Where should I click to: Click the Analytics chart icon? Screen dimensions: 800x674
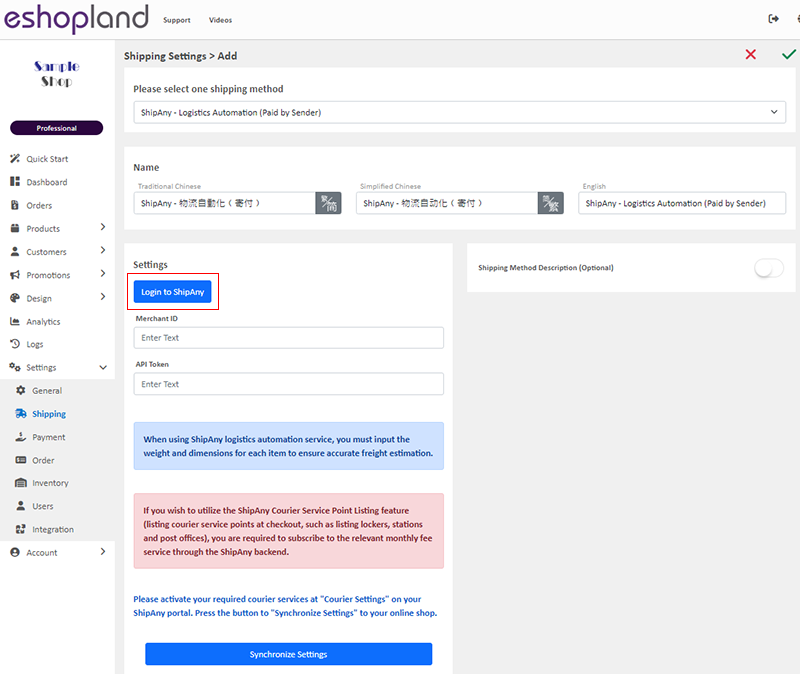click(x=15, y=321)
